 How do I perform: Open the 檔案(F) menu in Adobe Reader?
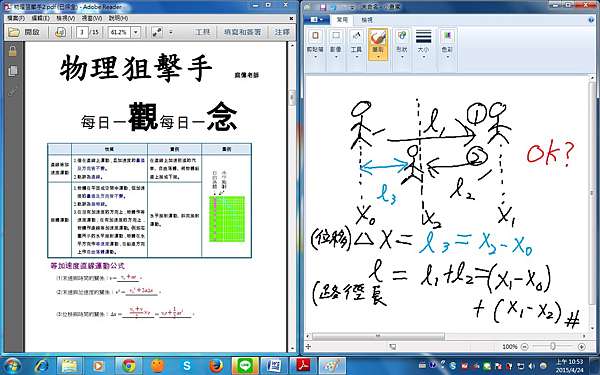point(16,18)
